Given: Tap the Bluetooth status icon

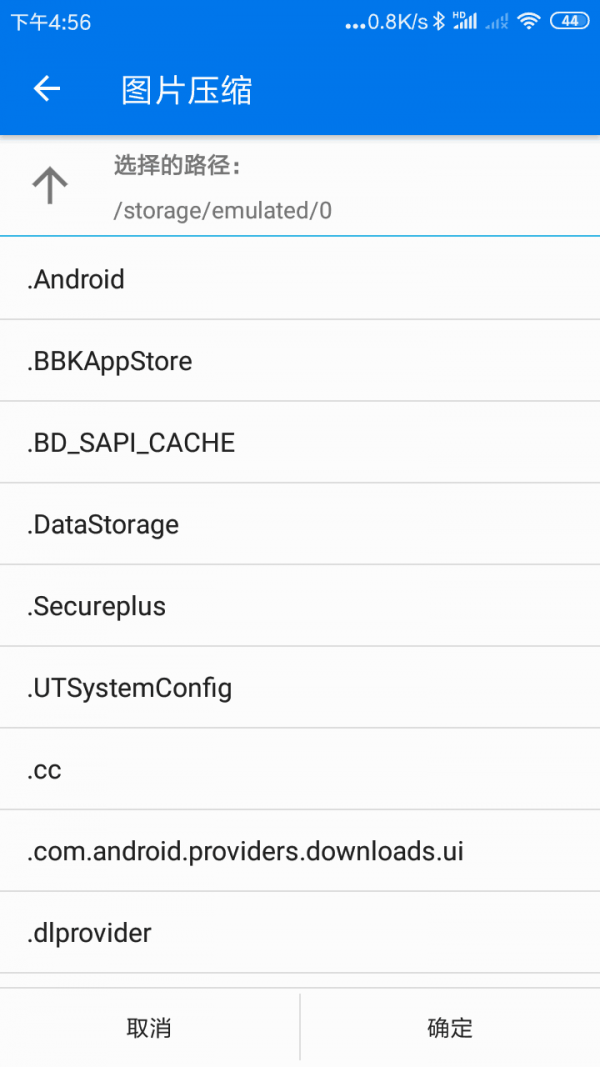Looking at the screenshot, I should click(438, 21).
